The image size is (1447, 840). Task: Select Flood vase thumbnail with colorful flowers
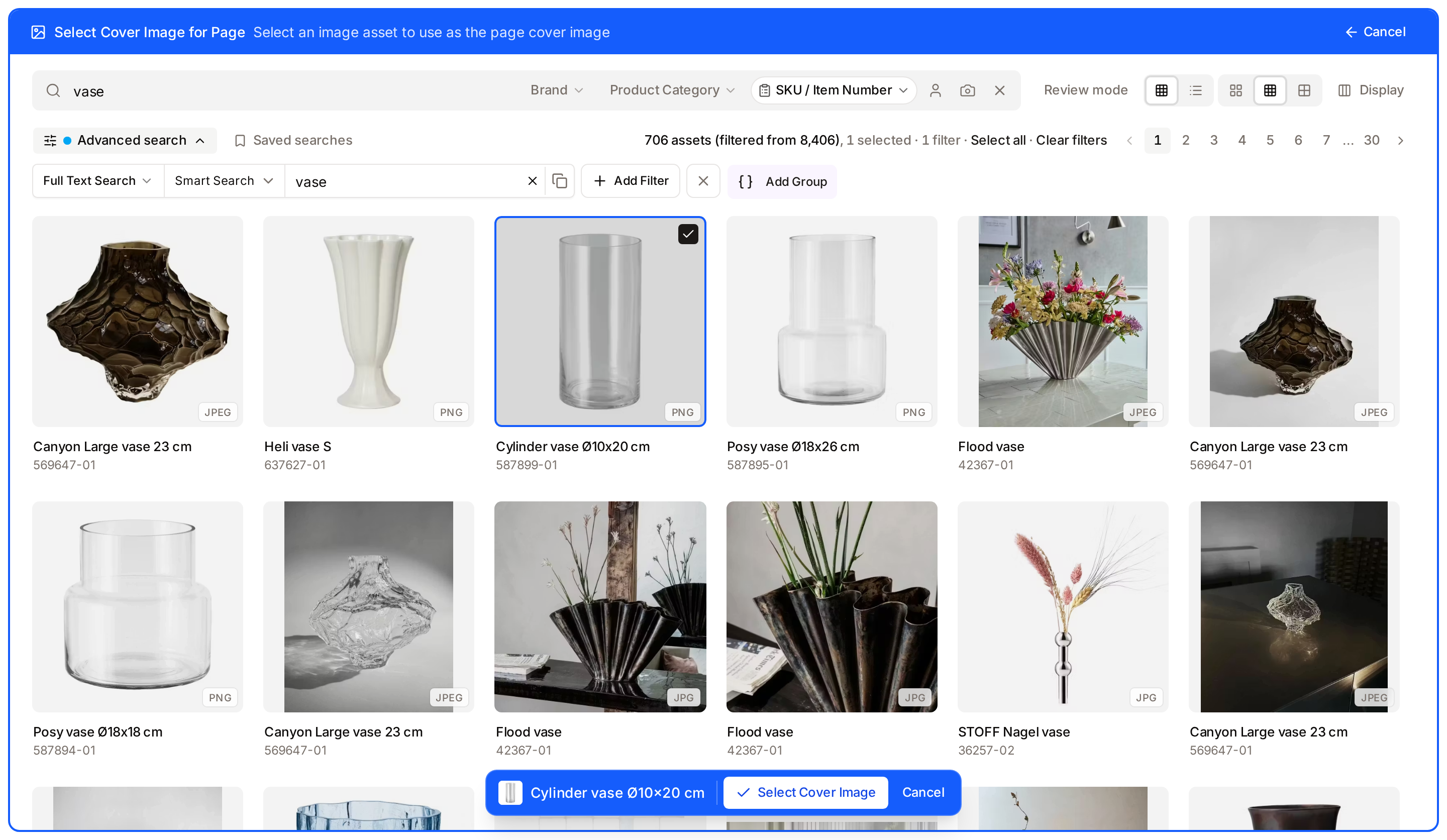1062,321
